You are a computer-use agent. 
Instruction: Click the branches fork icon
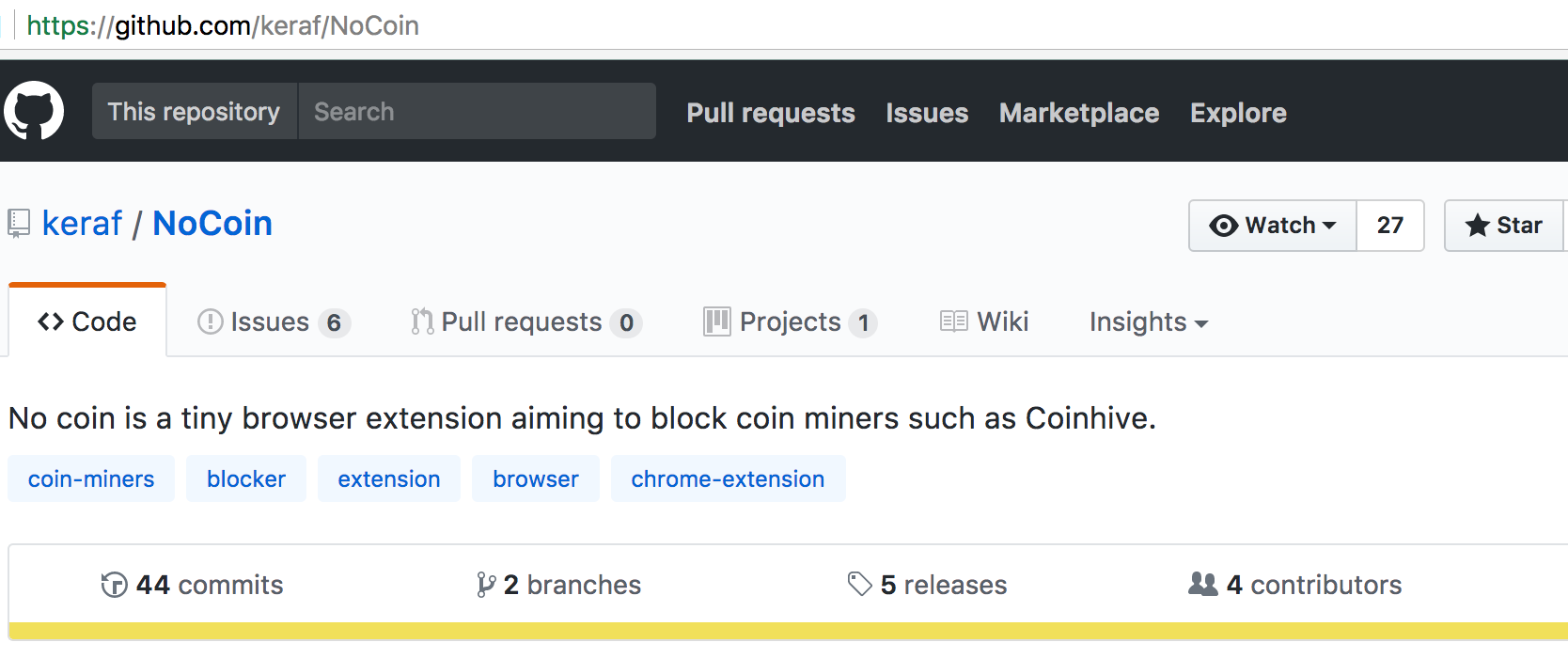pos(485,585)
